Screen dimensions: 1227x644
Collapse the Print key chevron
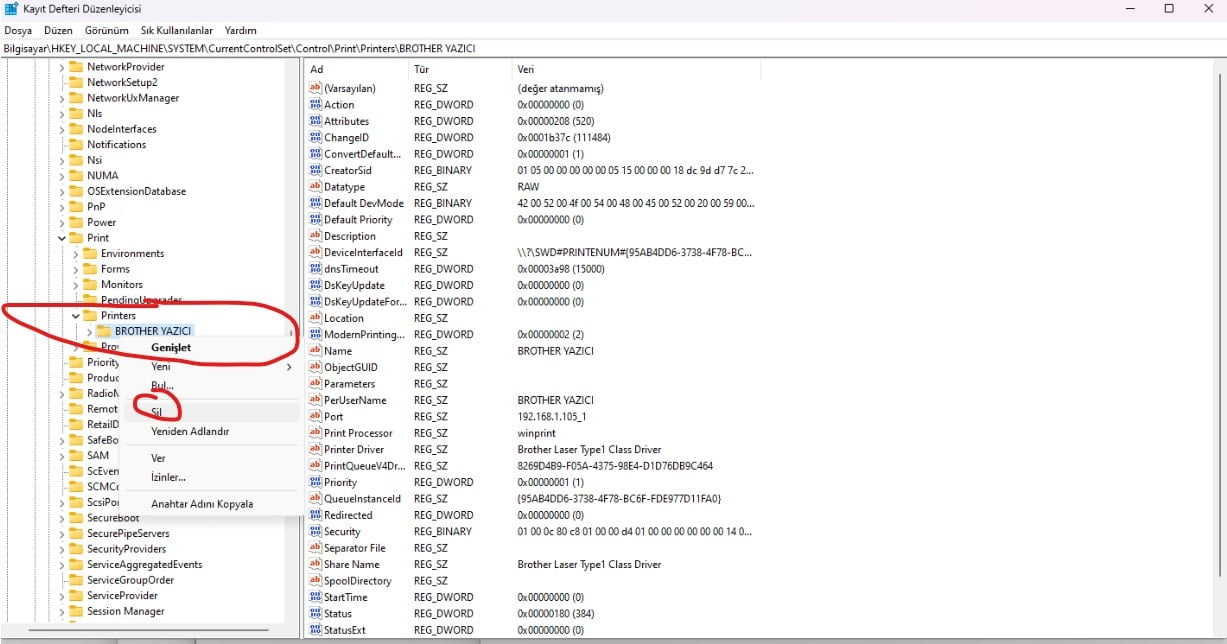(x=62, y=238)
